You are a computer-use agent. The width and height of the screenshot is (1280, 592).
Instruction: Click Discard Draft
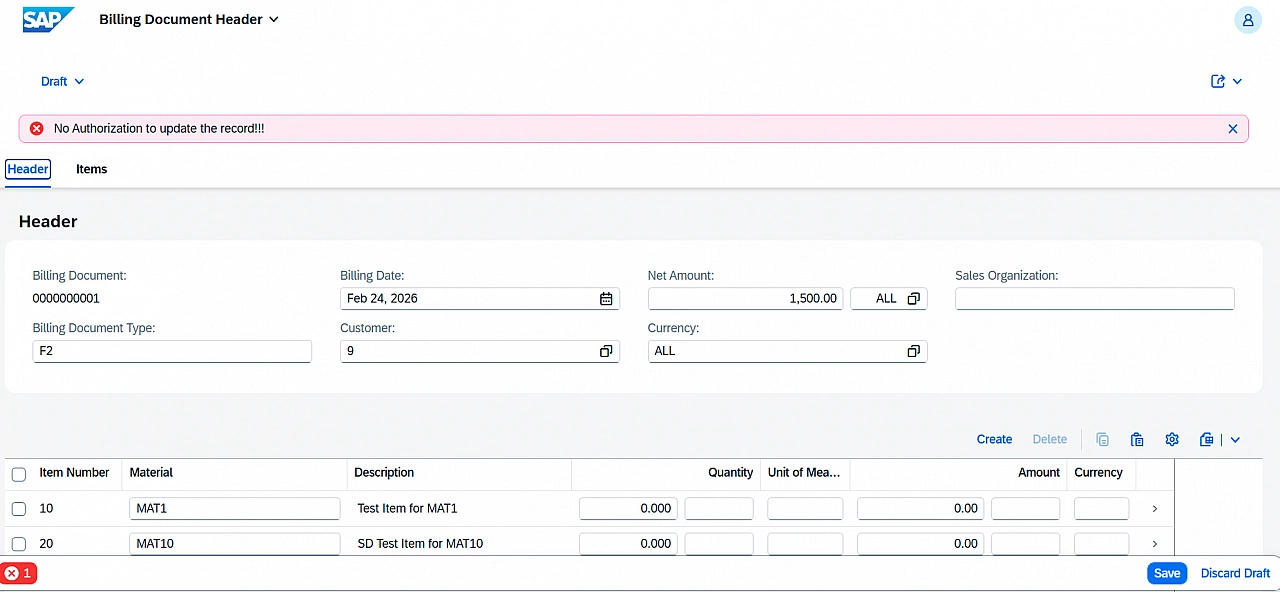click(1235, 573)
